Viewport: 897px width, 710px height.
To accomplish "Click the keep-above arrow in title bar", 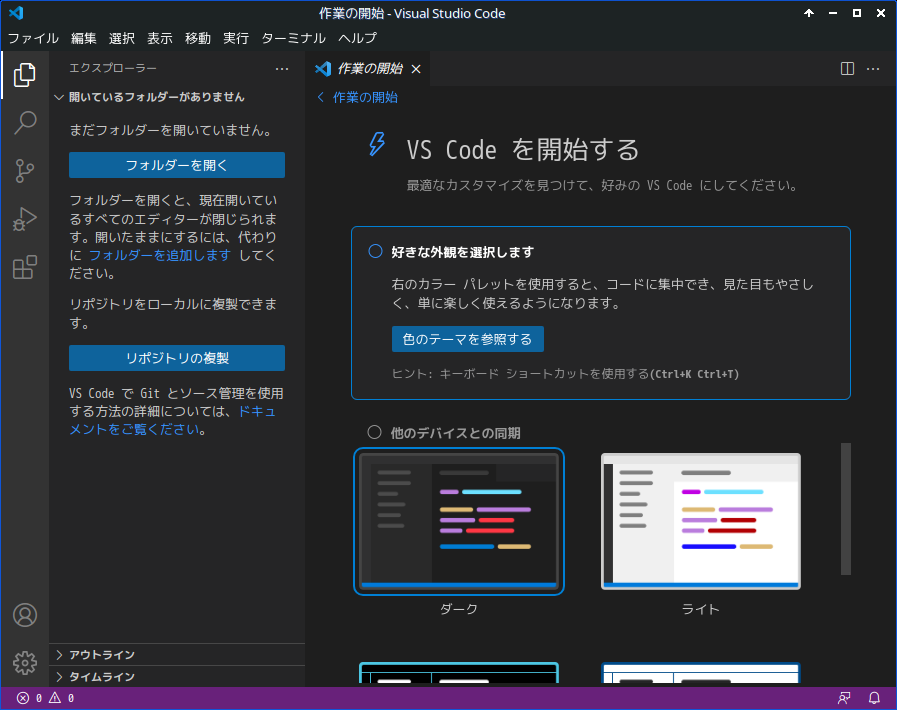I will (809, 13).
